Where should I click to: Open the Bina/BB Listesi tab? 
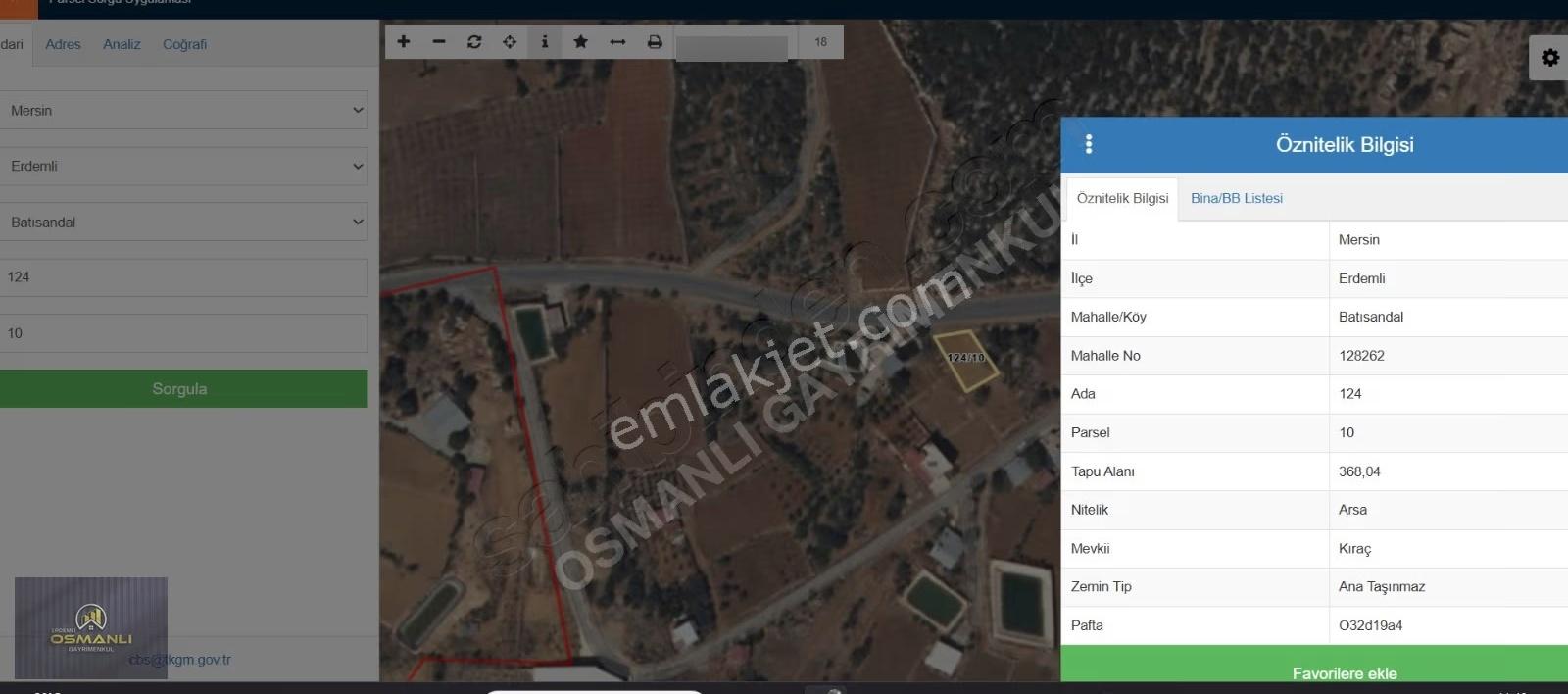1237,198
